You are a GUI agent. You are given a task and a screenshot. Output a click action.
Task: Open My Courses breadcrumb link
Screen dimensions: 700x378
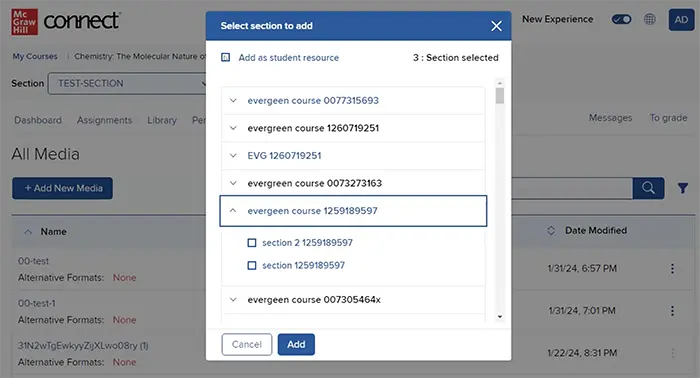[35, 56]
